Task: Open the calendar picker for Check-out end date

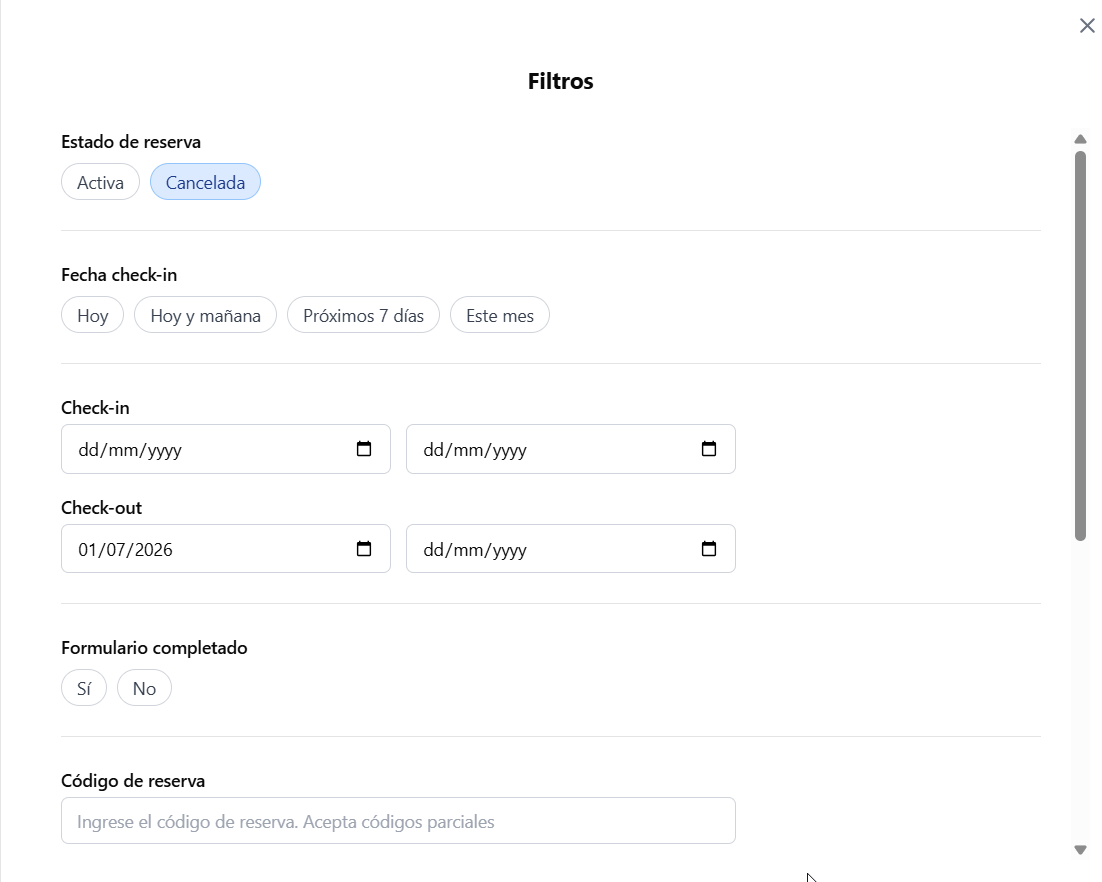Action: pyautogui.click(x=709, y=549)
